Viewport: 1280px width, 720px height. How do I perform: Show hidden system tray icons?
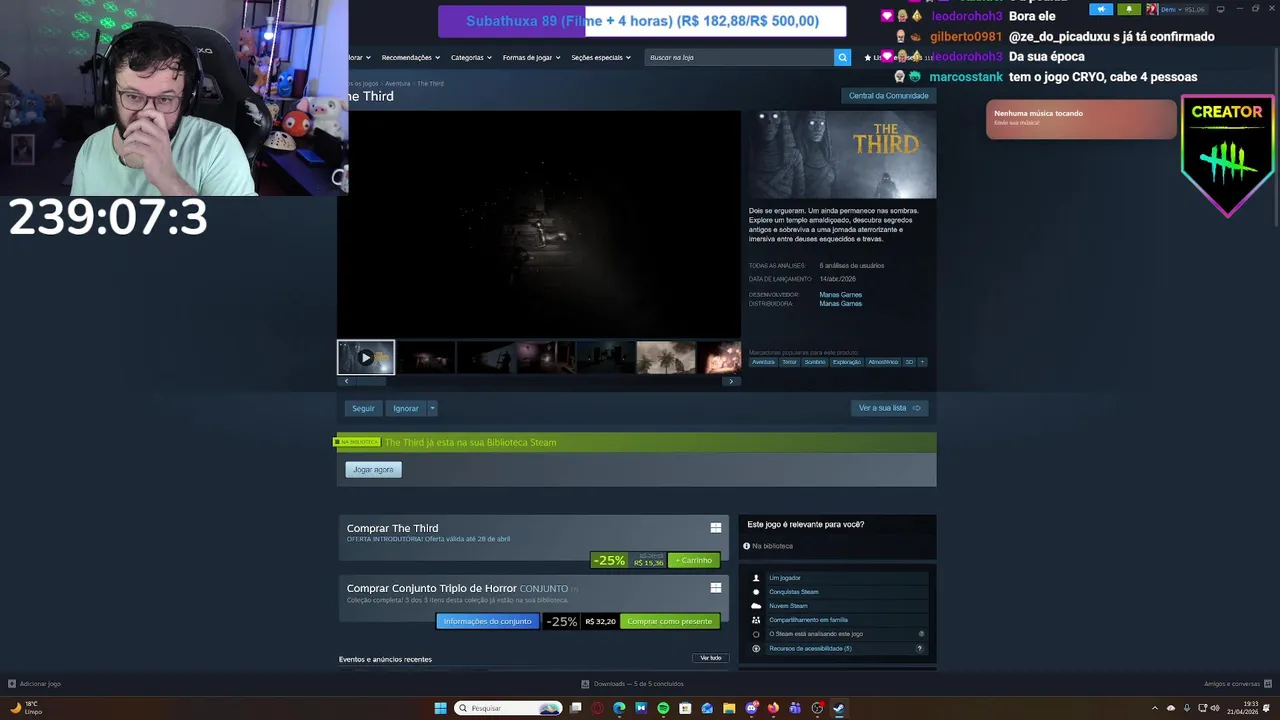tap(1155, 708)
